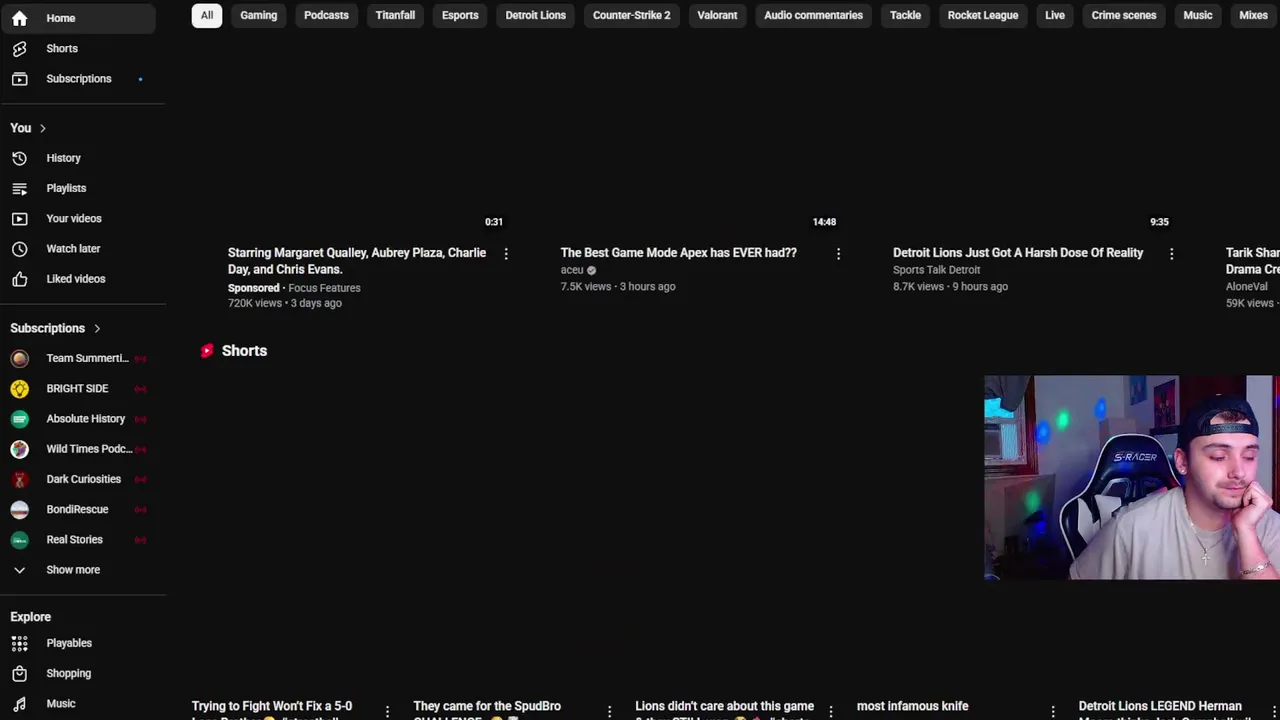Click the Shorts shelf logo icon
This screenshot has width=1280, height=720.
tap(207, 351)
